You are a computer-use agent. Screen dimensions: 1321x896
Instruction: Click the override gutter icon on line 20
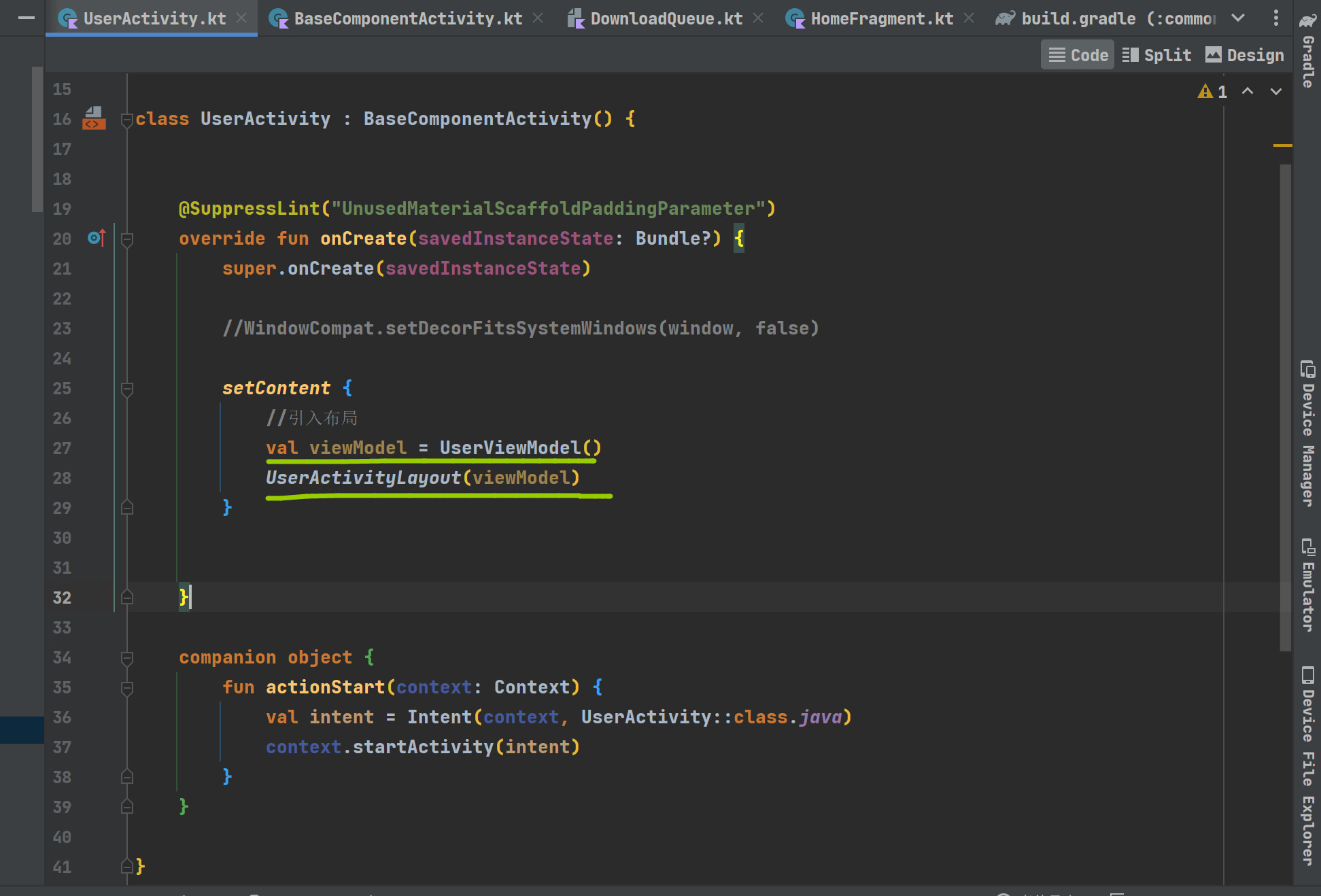97,238
